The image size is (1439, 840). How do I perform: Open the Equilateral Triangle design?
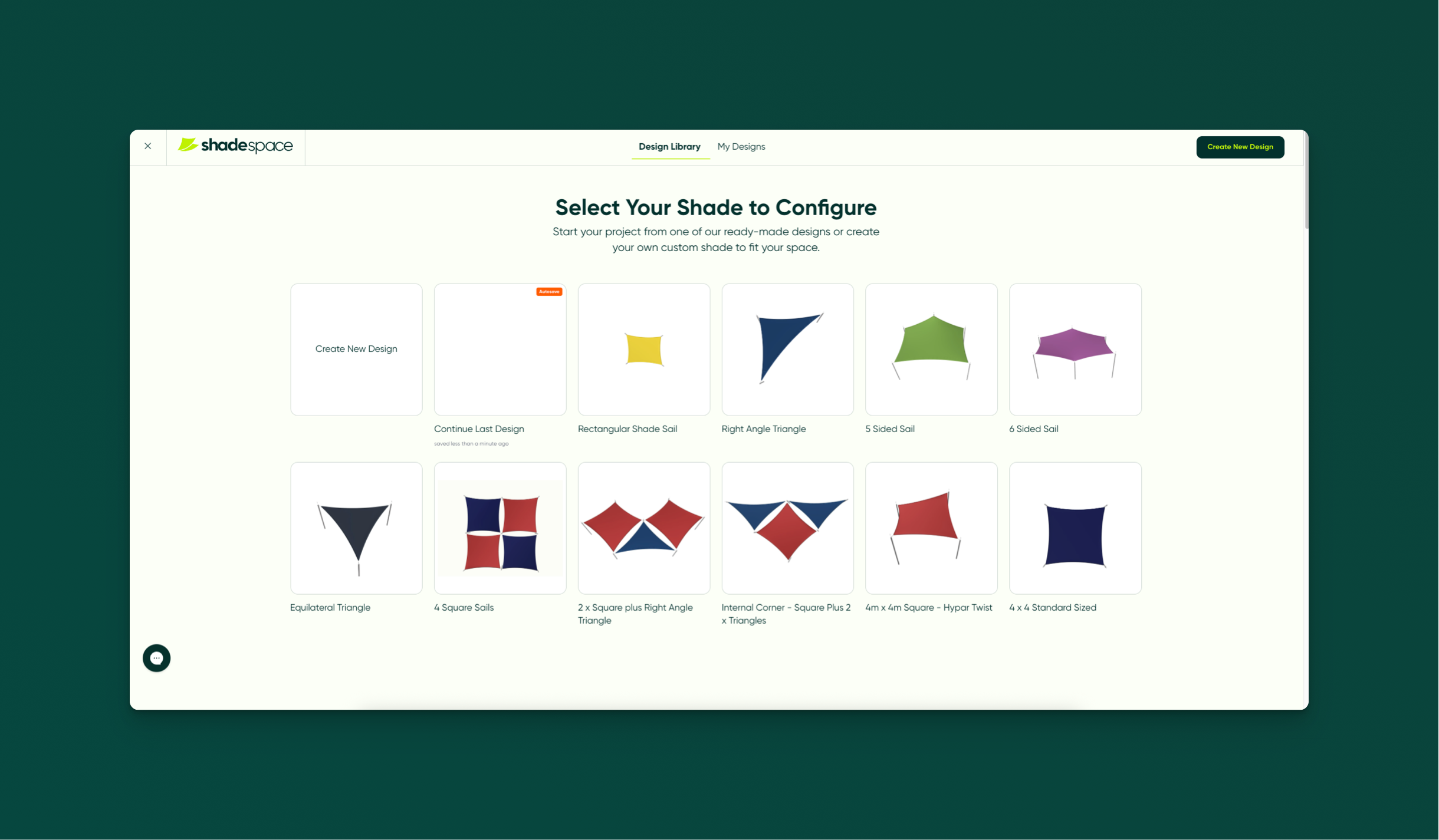[x=356, y=528]
